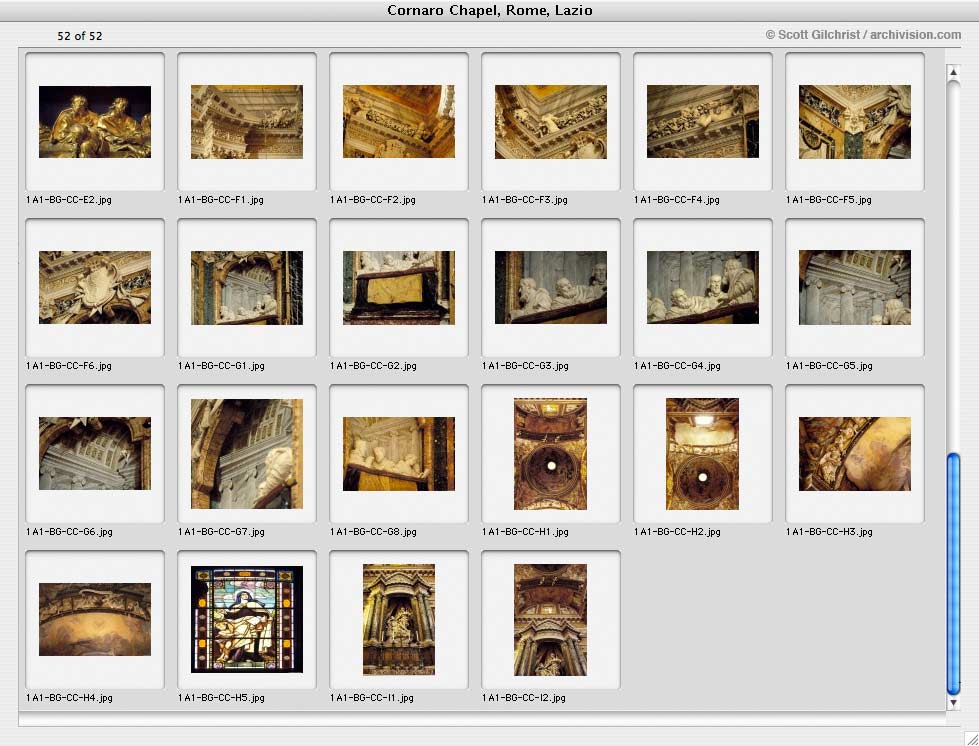
Task: Select thumbnail 1A1-BG-CC-E2.jpg golden statues
Action: coord(95,122)
